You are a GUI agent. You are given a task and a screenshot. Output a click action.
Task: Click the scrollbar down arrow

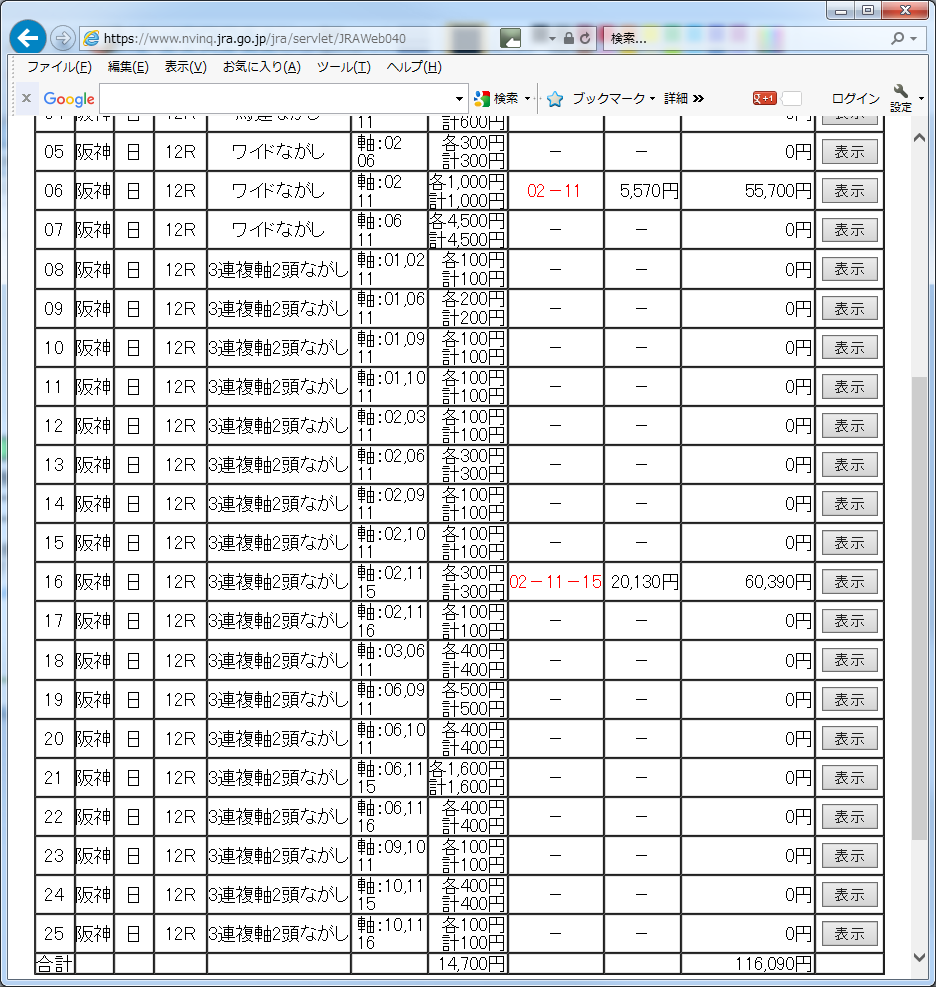point(919,957)
